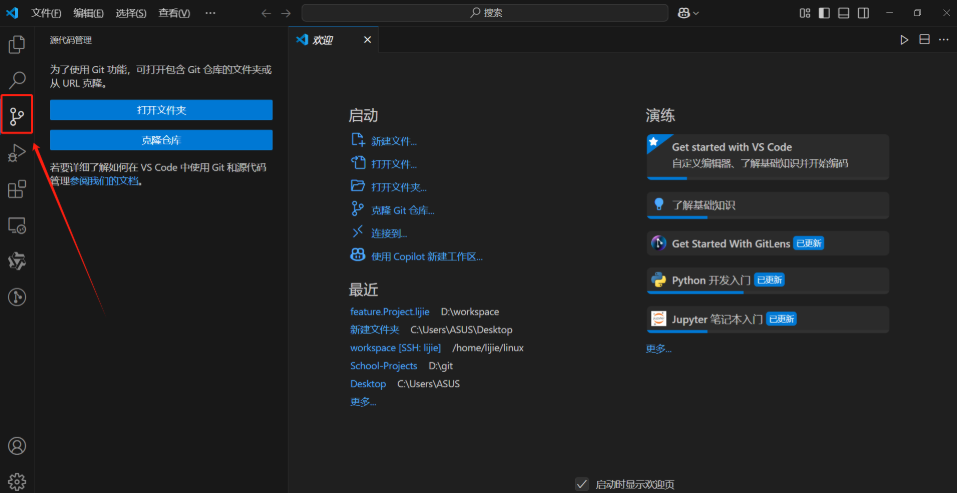The width and height of the screenshot is (957, 493).
Task: Open the 了解基础知识 walkthrough
Action: pos(768,206)
